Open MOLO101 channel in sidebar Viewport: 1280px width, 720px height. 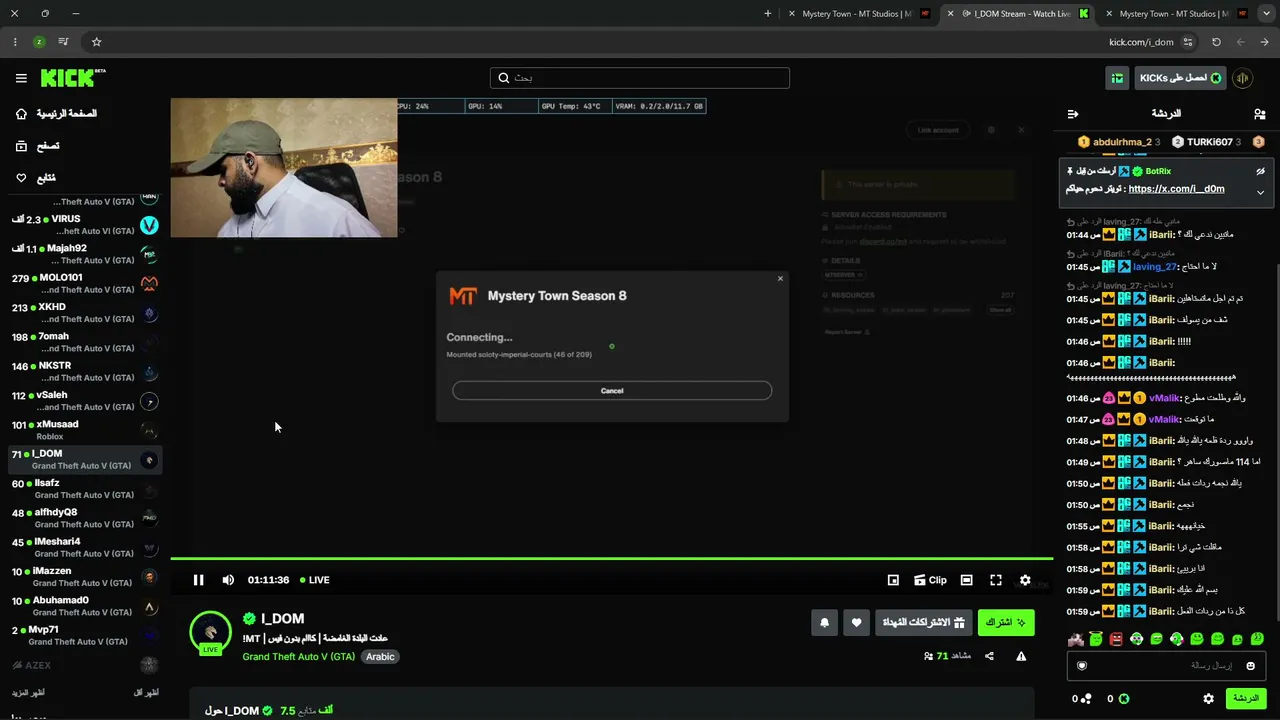click(x=84, y=284)
